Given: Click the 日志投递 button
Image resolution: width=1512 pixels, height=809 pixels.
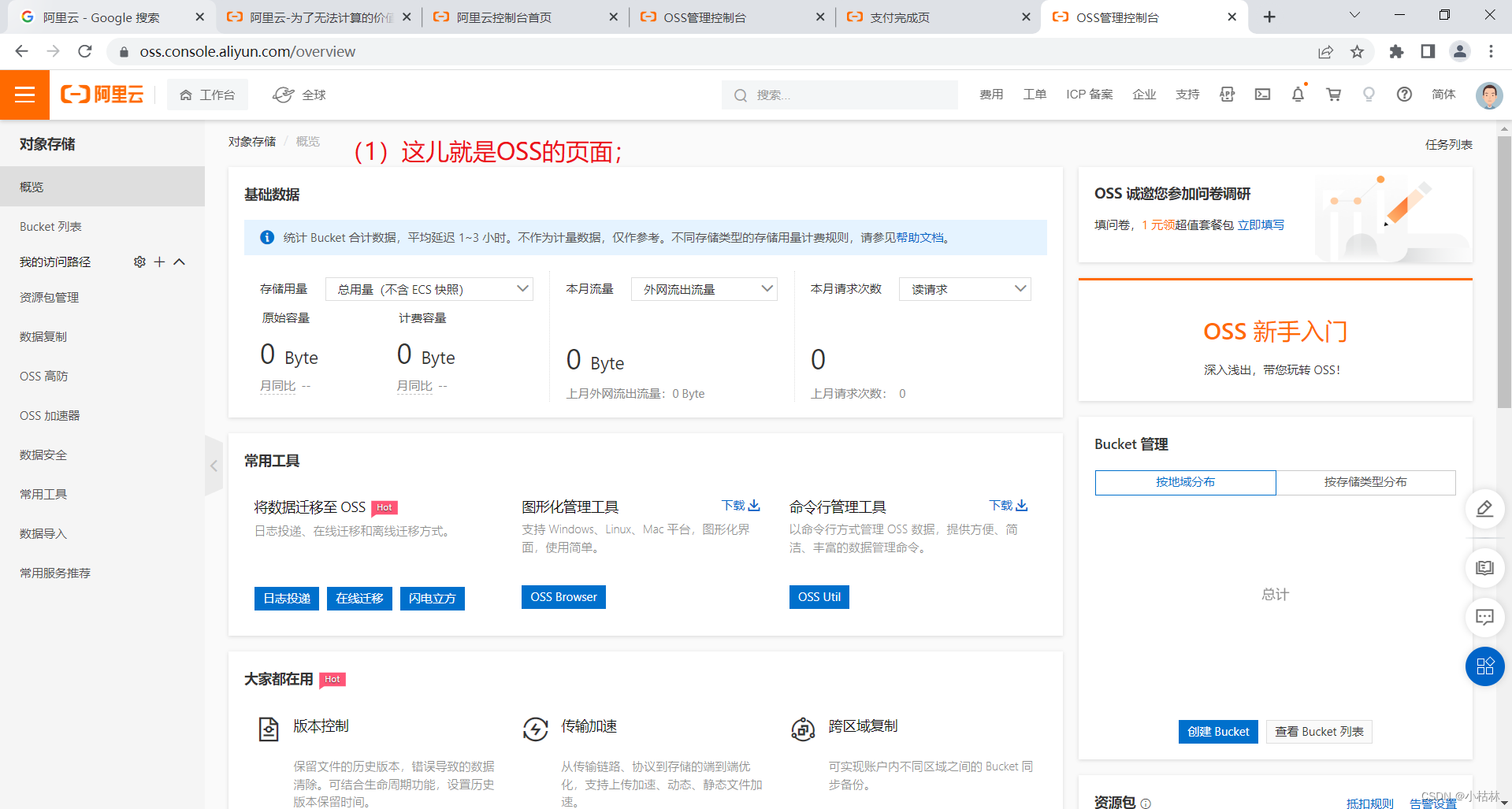Looking at the screenshot, I should coord(287,599).
